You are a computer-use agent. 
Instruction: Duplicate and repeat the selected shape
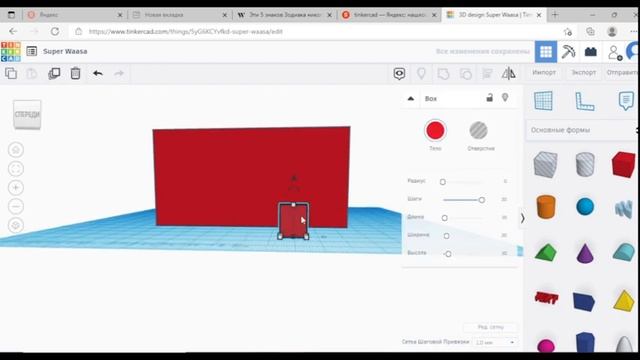pyautogui.click(x=54, y=73)
